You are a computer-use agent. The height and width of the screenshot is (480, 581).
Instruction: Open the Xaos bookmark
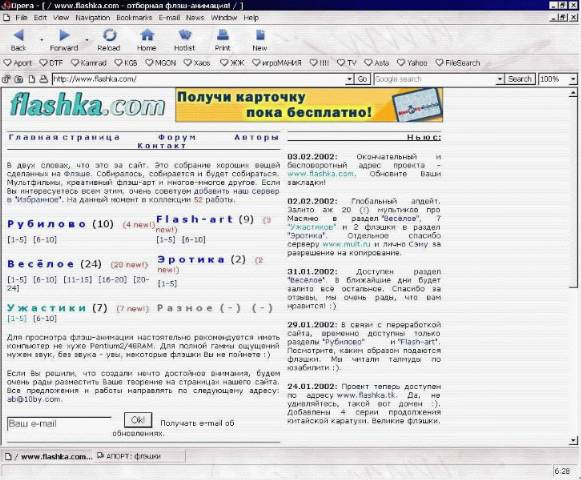coord(197,63)
